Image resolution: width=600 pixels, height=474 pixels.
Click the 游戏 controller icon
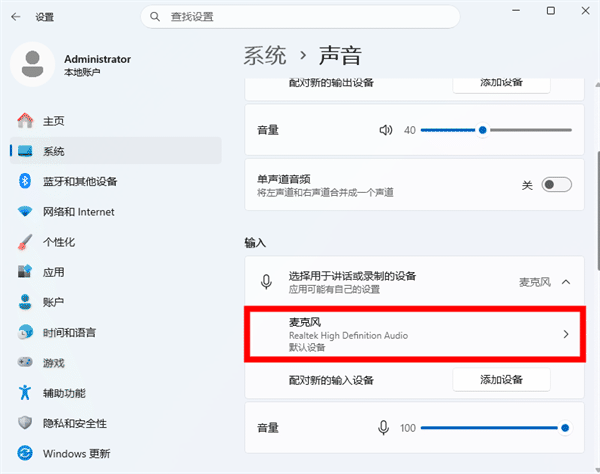25,362
